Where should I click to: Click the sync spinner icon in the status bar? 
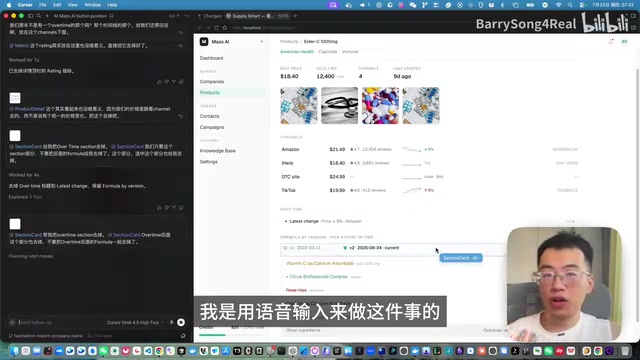point(183,336)
